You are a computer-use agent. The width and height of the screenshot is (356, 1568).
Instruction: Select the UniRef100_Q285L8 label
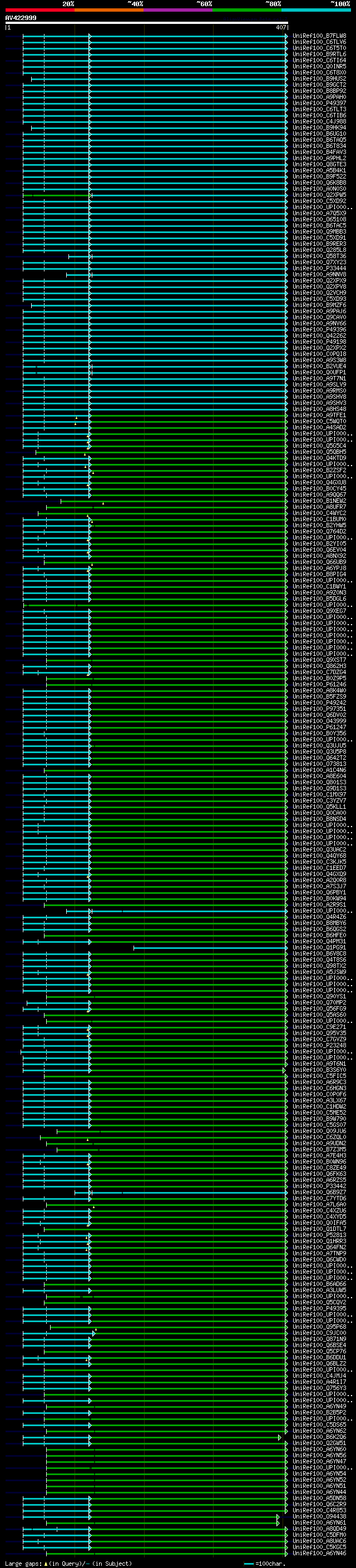click(319, 250)
